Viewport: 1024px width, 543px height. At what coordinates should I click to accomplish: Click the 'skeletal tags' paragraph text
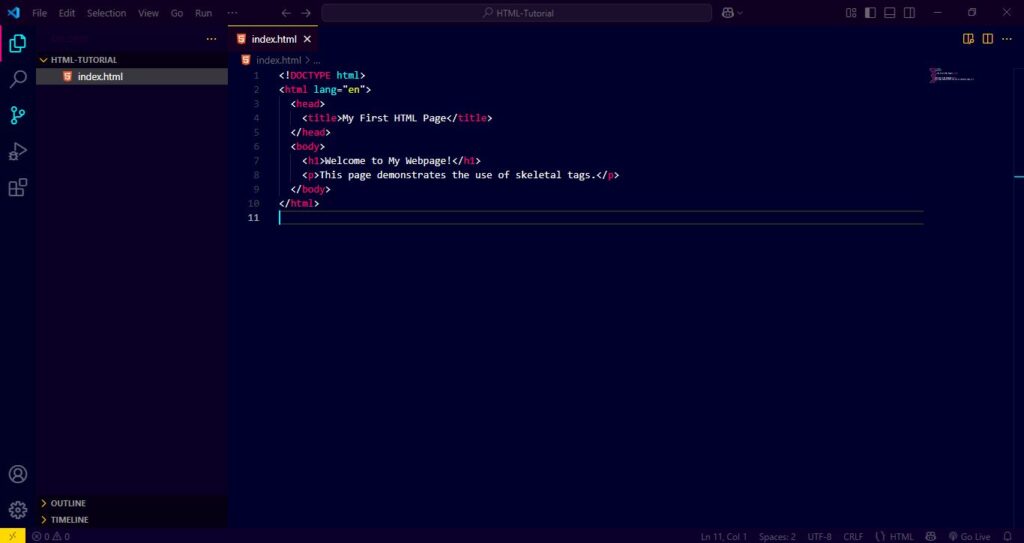click(554, 175)
